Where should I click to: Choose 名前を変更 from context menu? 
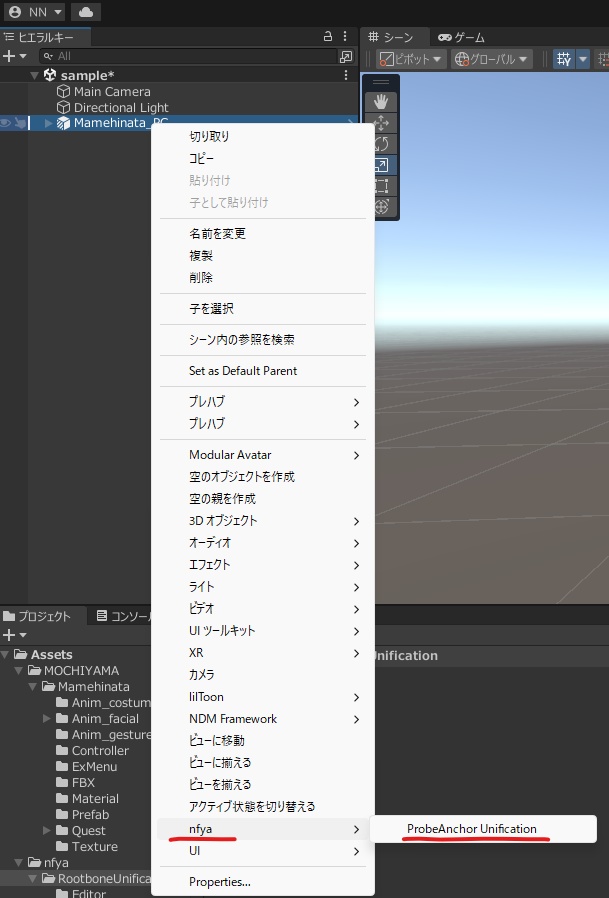coord(262,234)
